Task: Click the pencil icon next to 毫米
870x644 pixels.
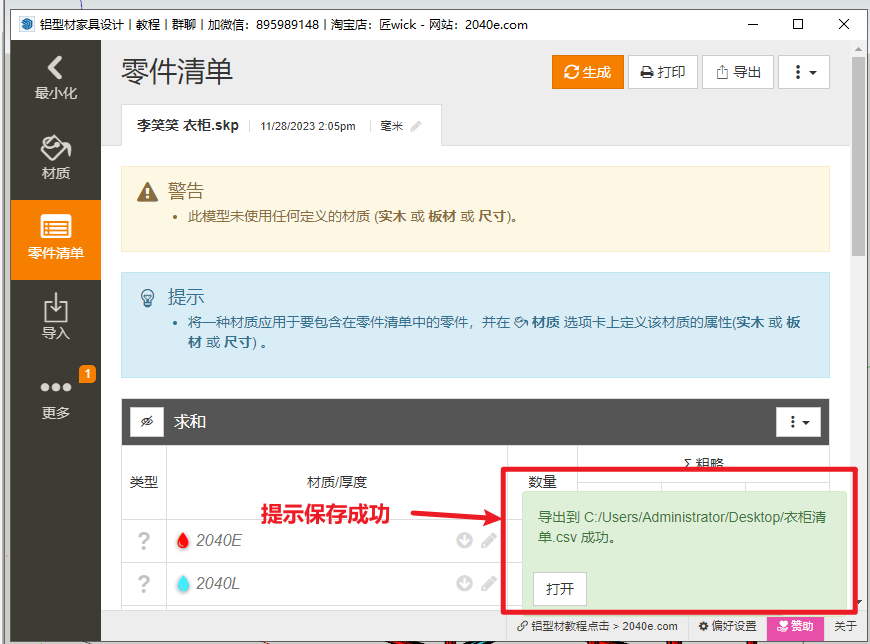Action: pyautogui.click(x=416, y=127)
